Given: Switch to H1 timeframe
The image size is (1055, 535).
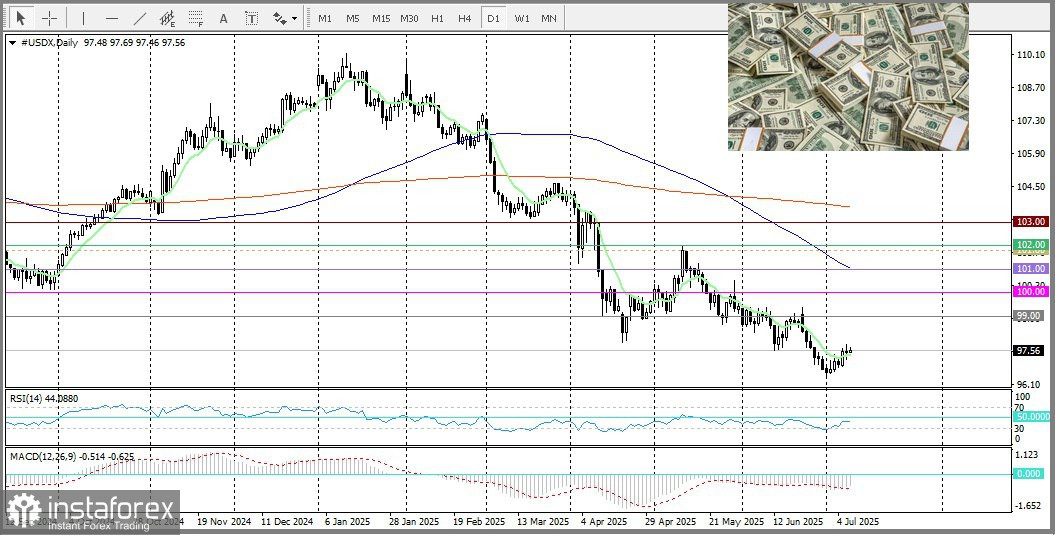Looking at the screenshot, I should click(x=437, y=18).
